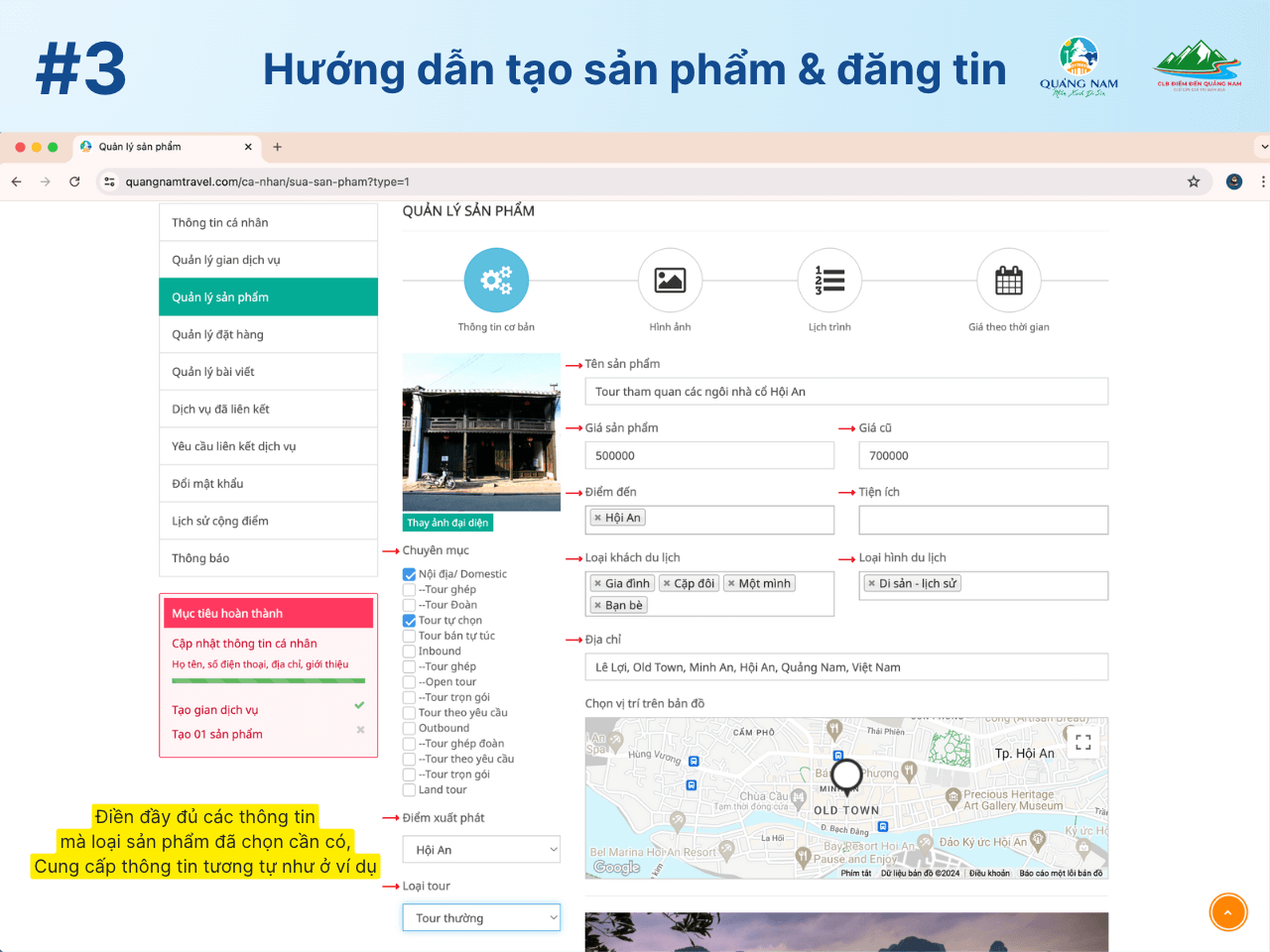Open the Giá theo thời gian calendar icon
Image resolution: width=1270 pixels, height=952 pixels.
[1008, 281]
